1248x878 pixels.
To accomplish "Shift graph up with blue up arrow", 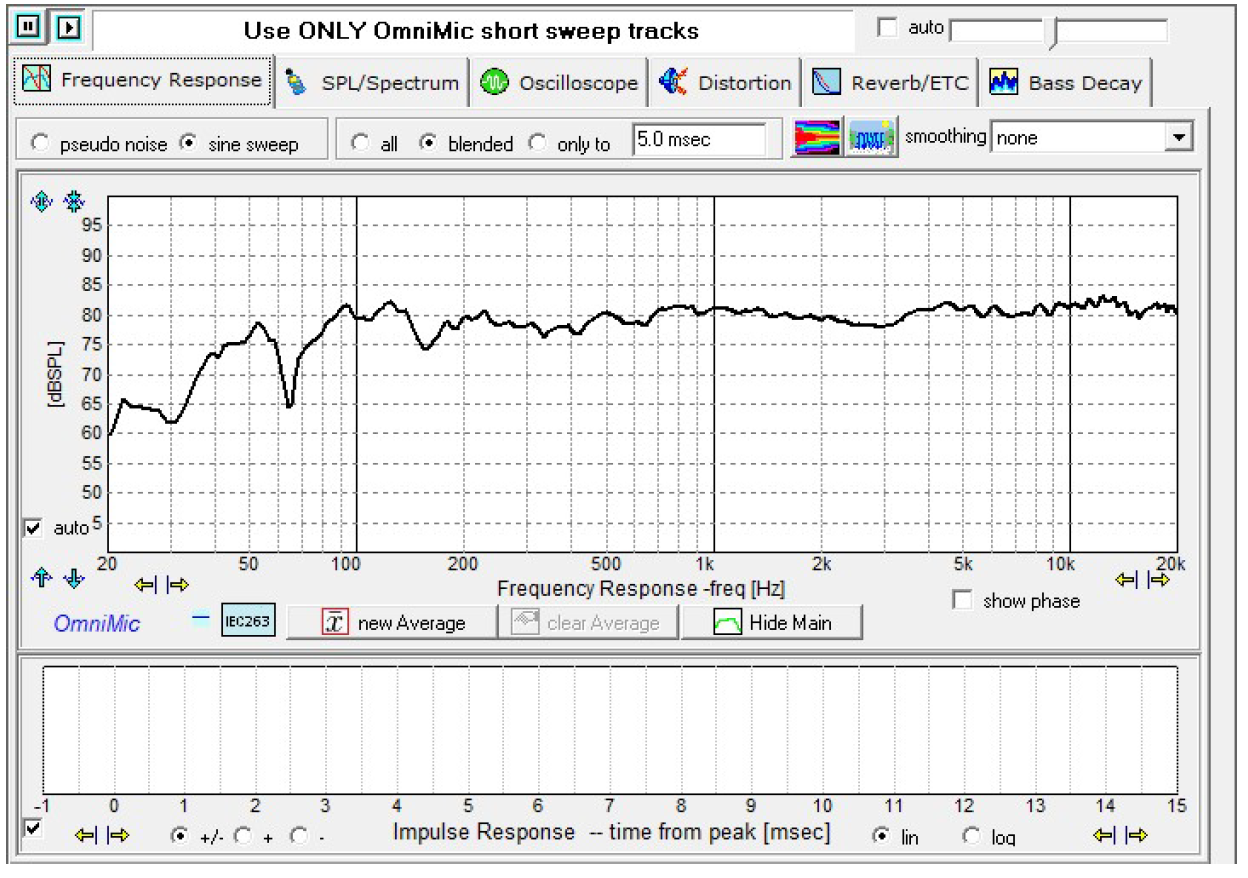I will (41, 577).
